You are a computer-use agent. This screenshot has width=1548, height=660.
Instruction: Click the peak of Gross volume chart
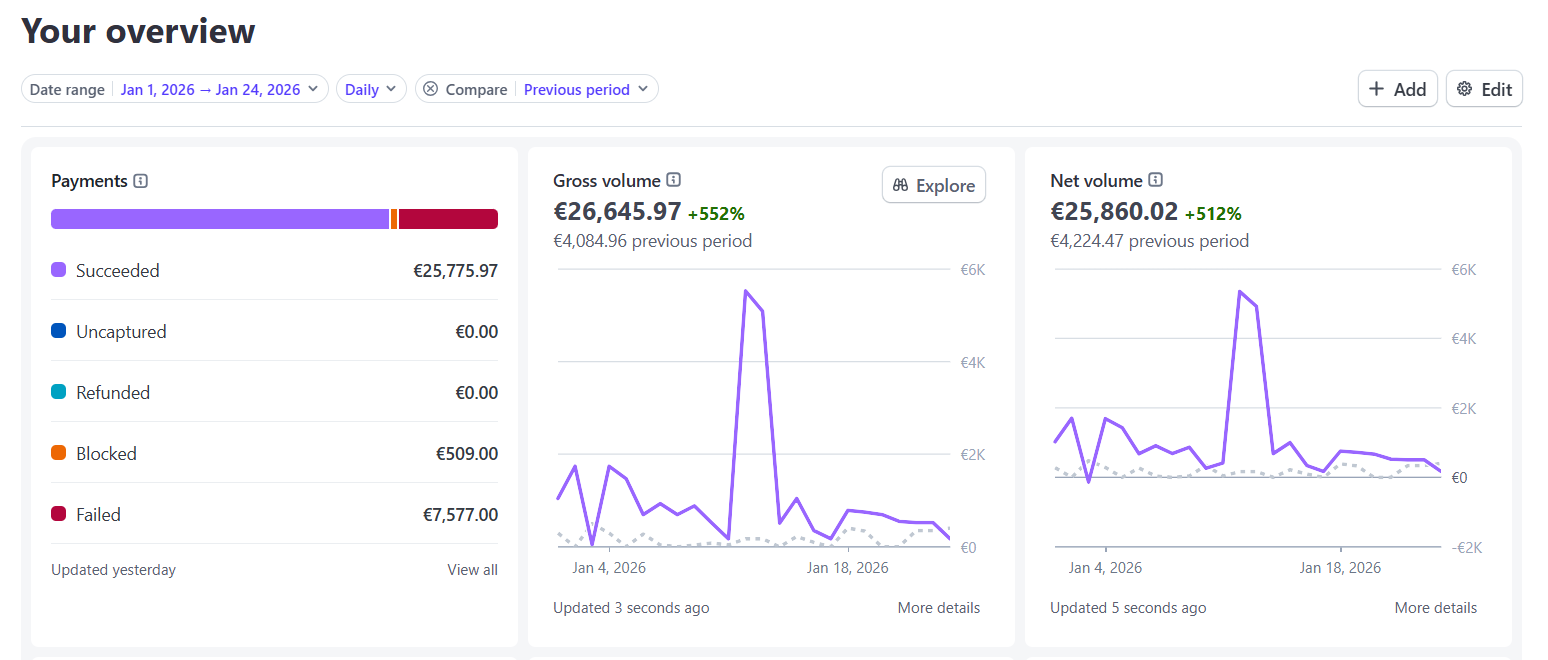746,291
